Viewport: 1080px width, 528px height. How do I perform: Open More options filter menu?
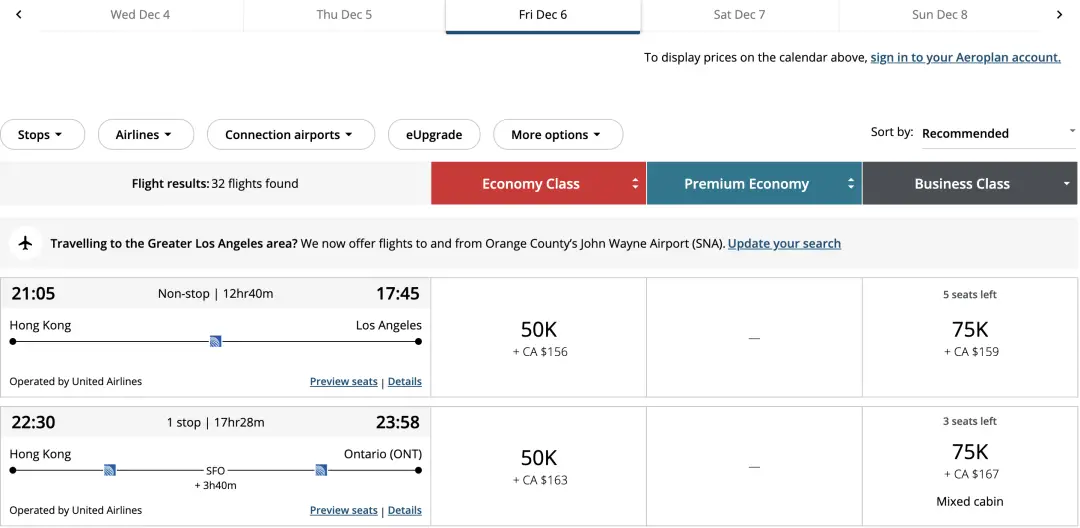[x=557, y=135]
